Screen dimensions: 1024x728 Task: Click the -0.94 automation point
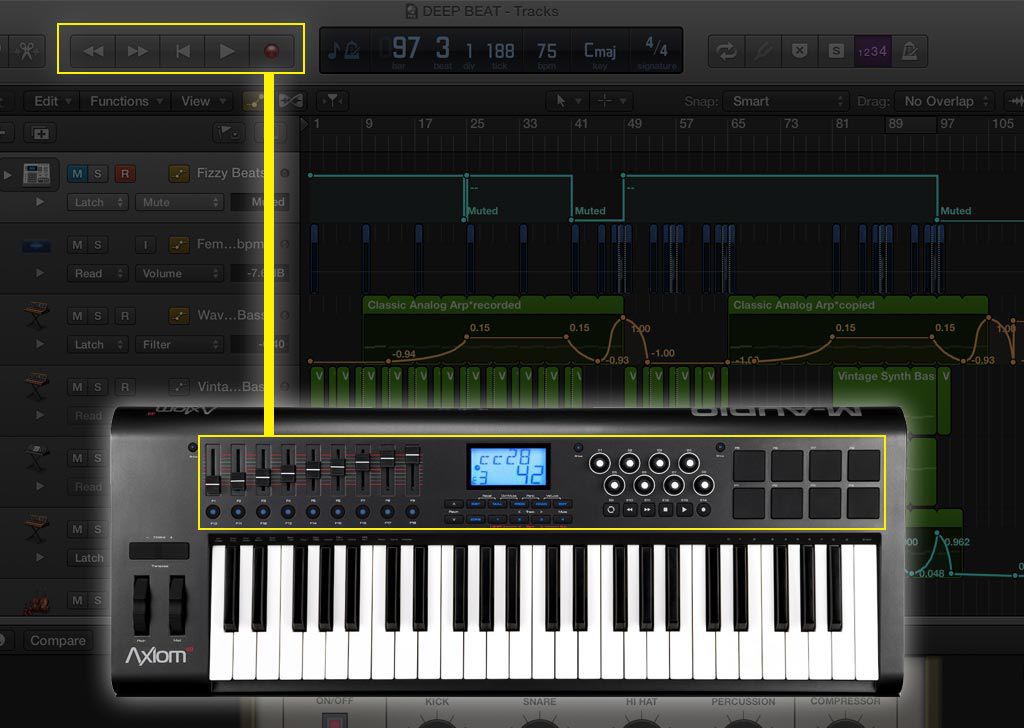390,360
